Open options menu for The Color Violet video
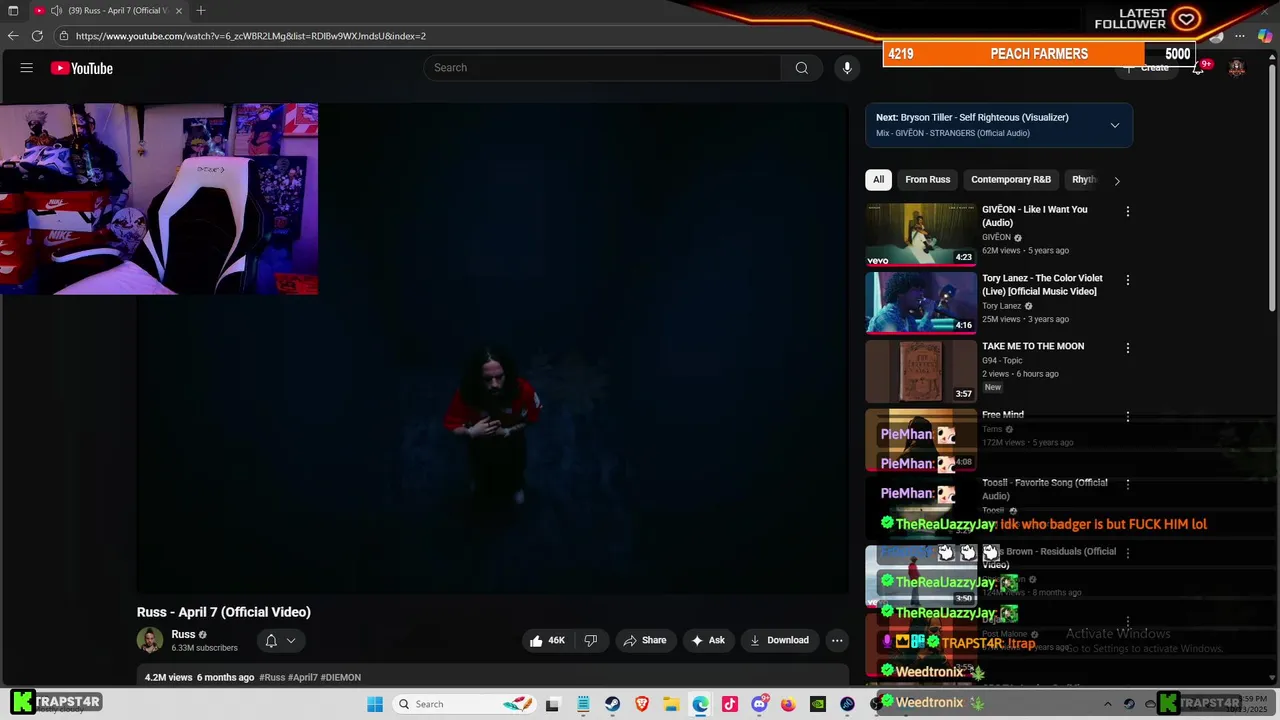This screenshot has width=1280, height=720. 1128,280
